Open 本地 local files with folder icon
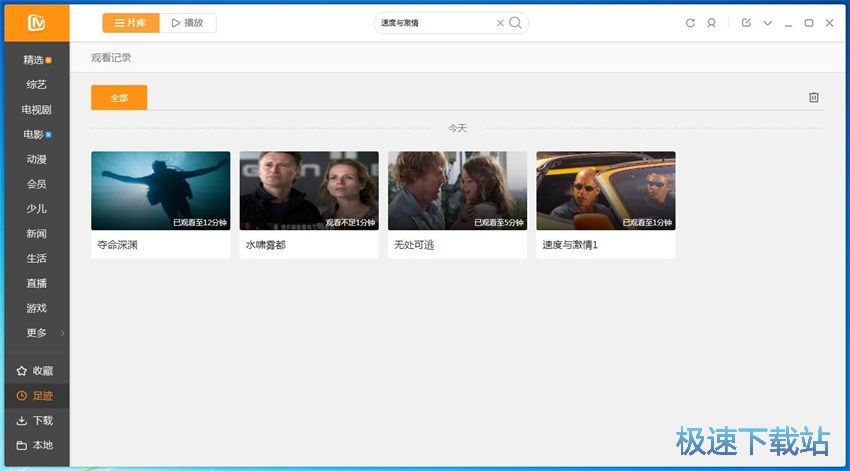This screenshot has height=471, width=850. 36,446
